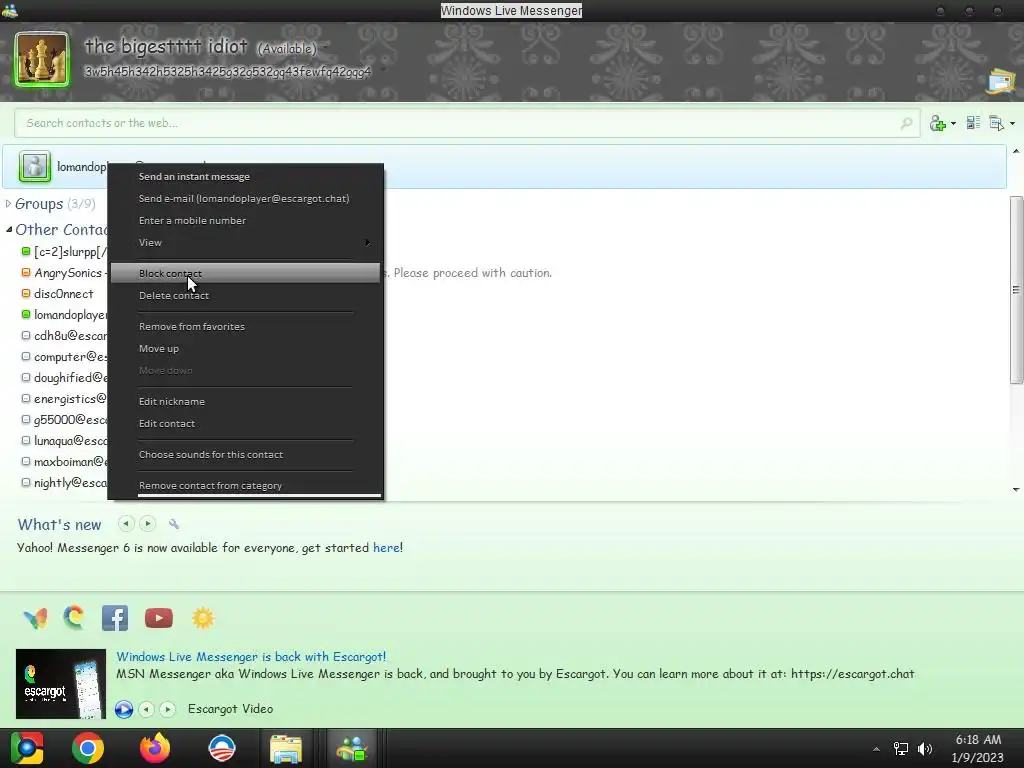Viewport: 1024px width, 768px height.
Task: Click the scroll up arrow of contact list
Action: coord(1016,152)
